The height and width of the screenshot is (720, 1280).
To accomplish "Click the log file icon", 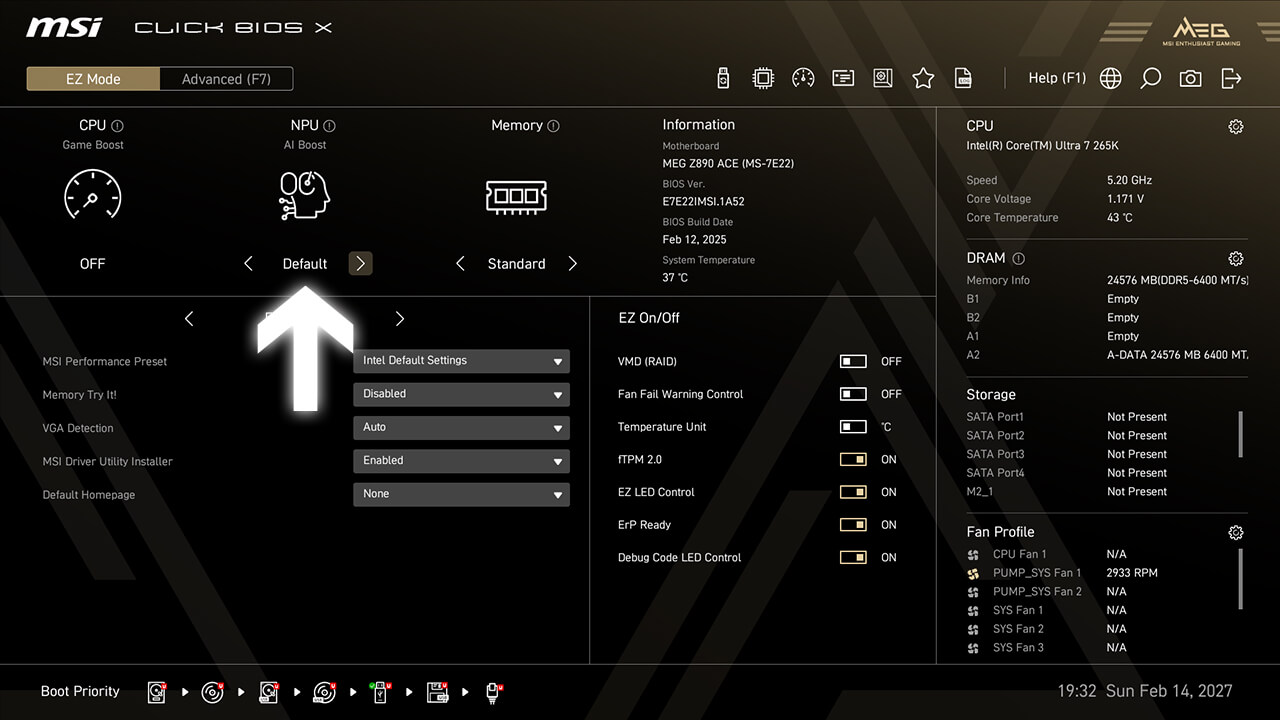I will tap(963, 78).
